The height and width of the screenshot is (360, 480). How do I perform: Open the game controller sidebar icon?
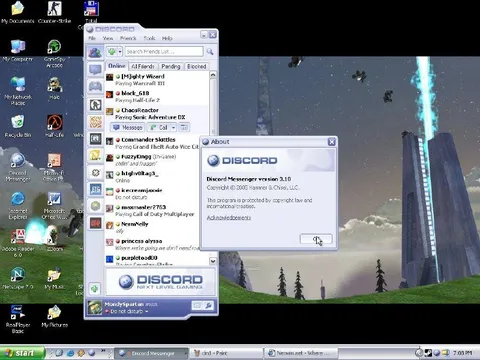[95, 87]
